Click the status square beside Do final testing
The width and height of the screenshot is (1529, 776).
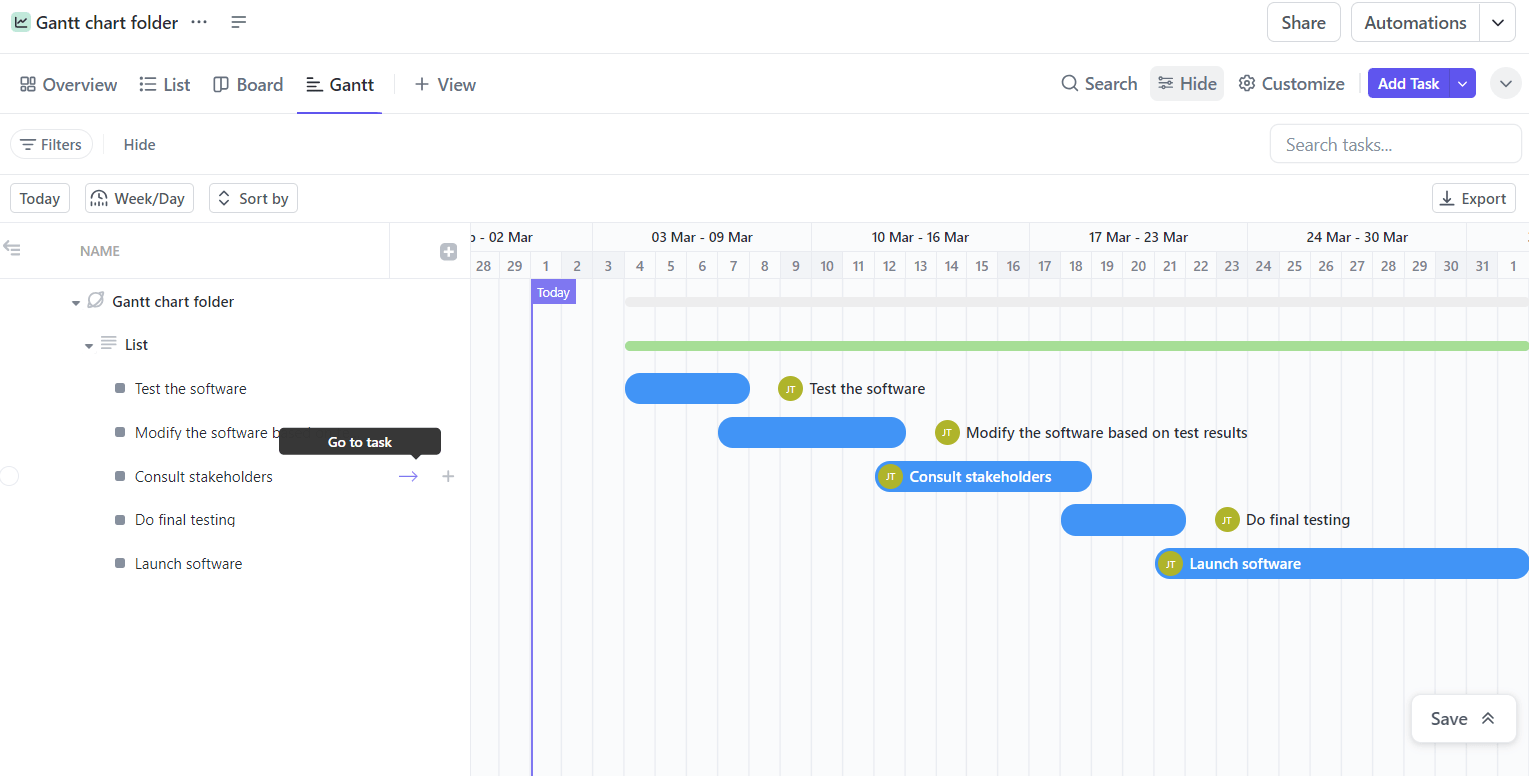[x=118, y=519]
